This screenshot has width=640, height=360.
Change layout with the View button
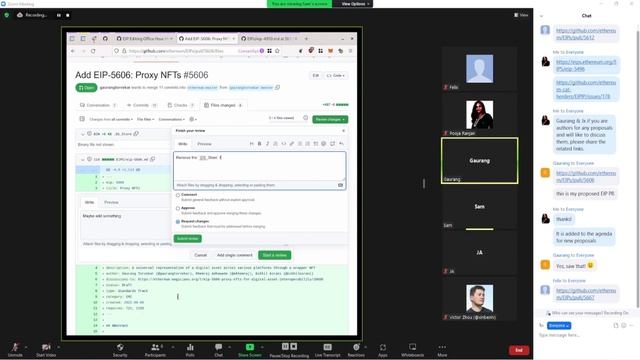pos(521,15)
